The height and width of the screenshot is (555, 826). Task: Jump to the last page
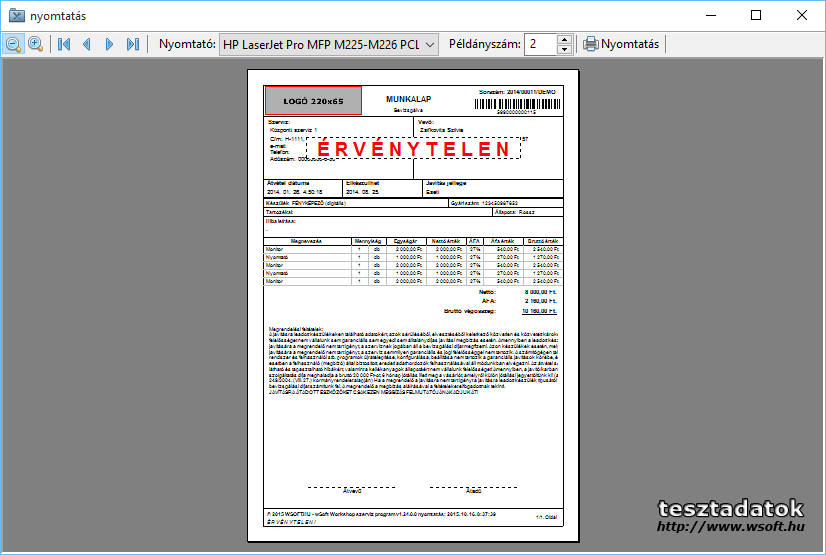point(133,44)
